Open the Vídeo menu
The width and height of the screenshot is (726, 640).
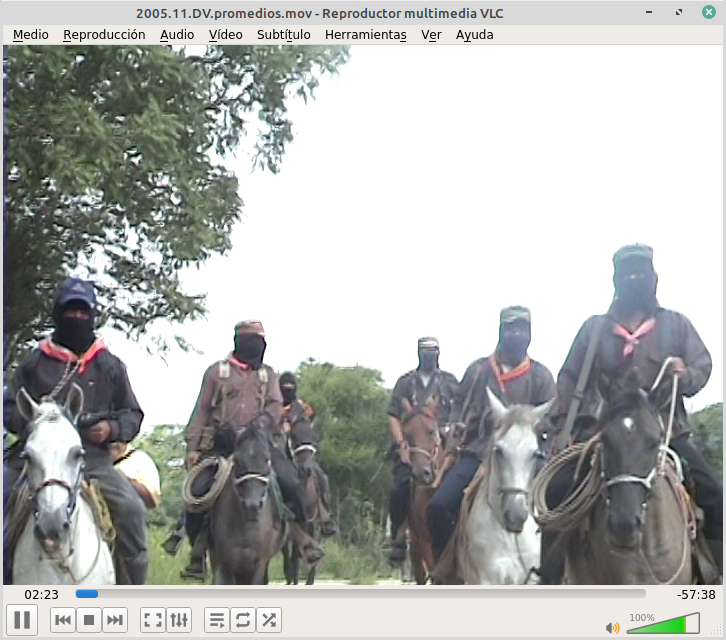tap(225, 35)
